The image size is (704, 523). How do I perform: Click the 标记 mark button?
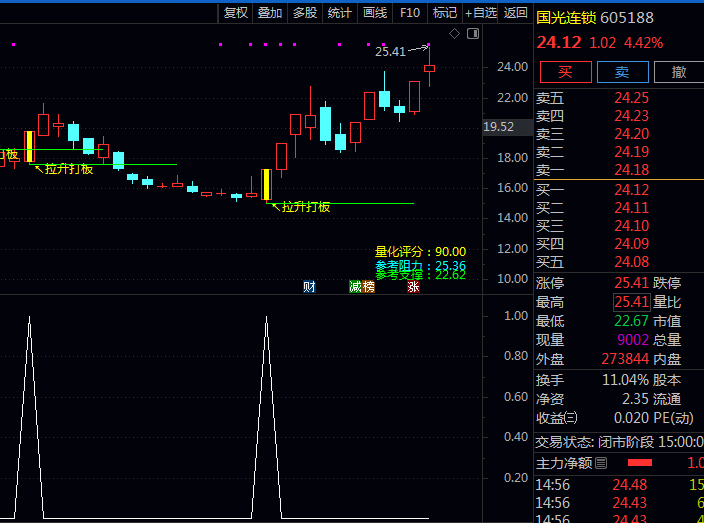(445, 13)
